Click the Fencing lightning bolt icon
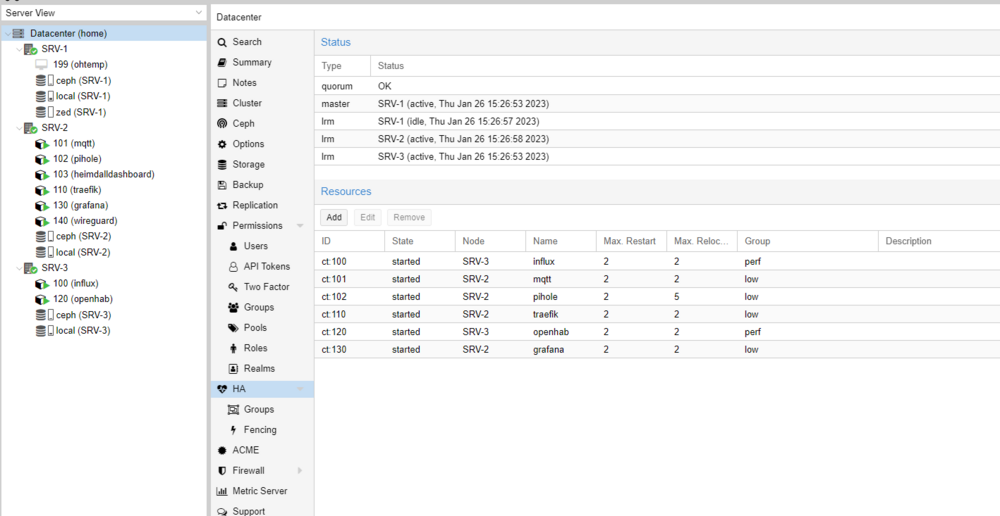Viewport: 1000px width, 516px height. (234, 430)
